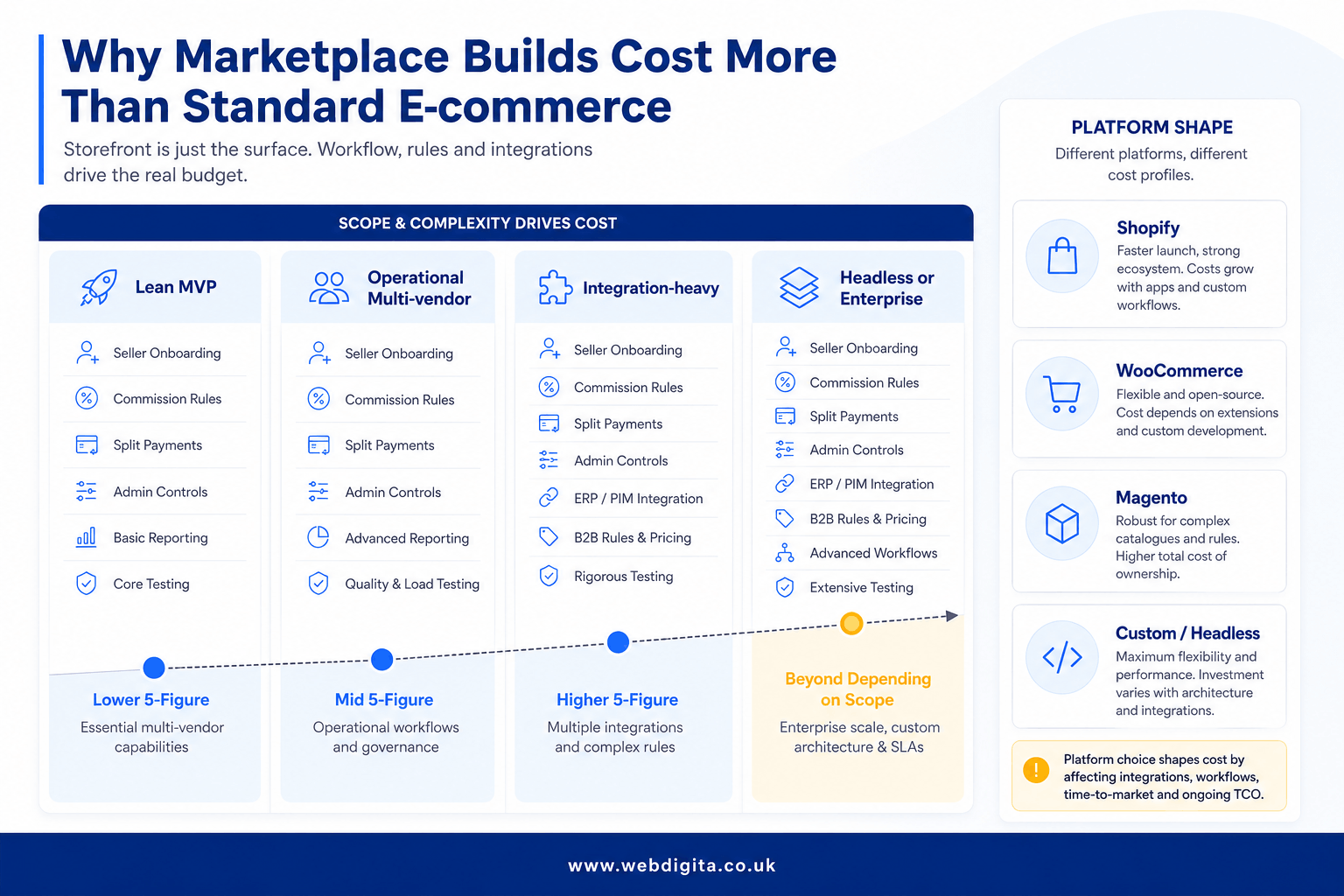Click Commission Rules percent icon in Lean MVP
The image size is (1344, 896).
tap(86, 398)
